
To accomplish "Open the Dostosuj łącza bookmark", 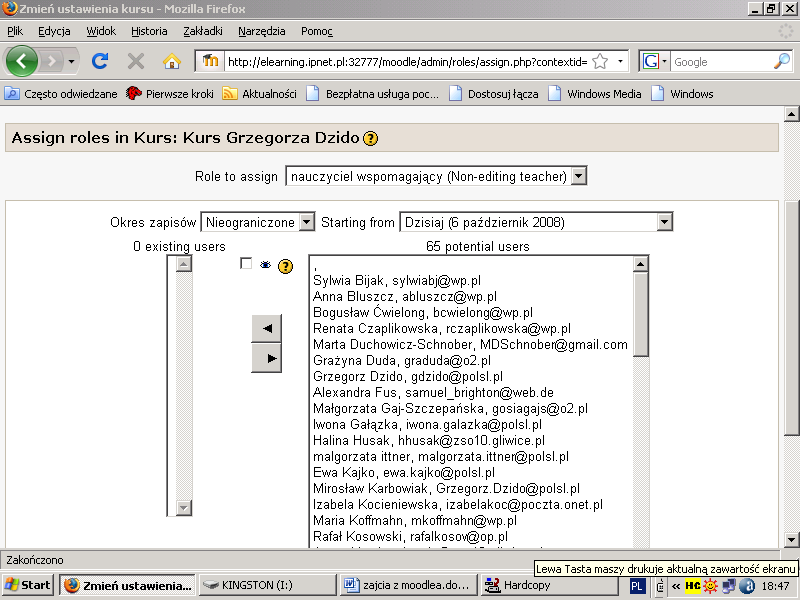I will pos(494,94).
